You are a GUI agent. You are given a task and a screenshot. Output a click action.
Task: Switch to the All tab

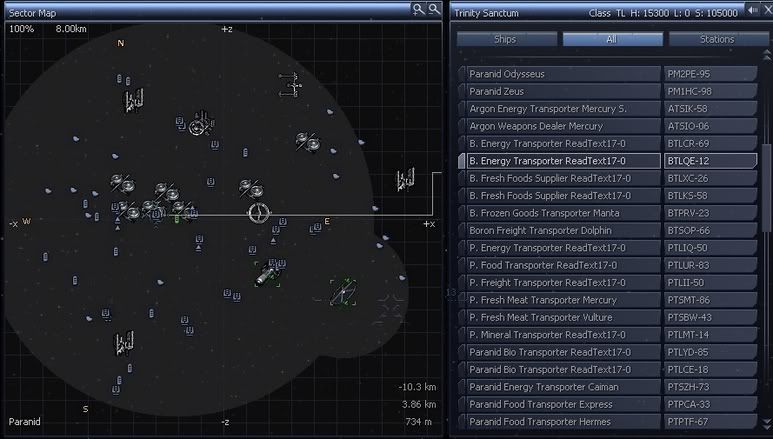click(x=612, y=39)
